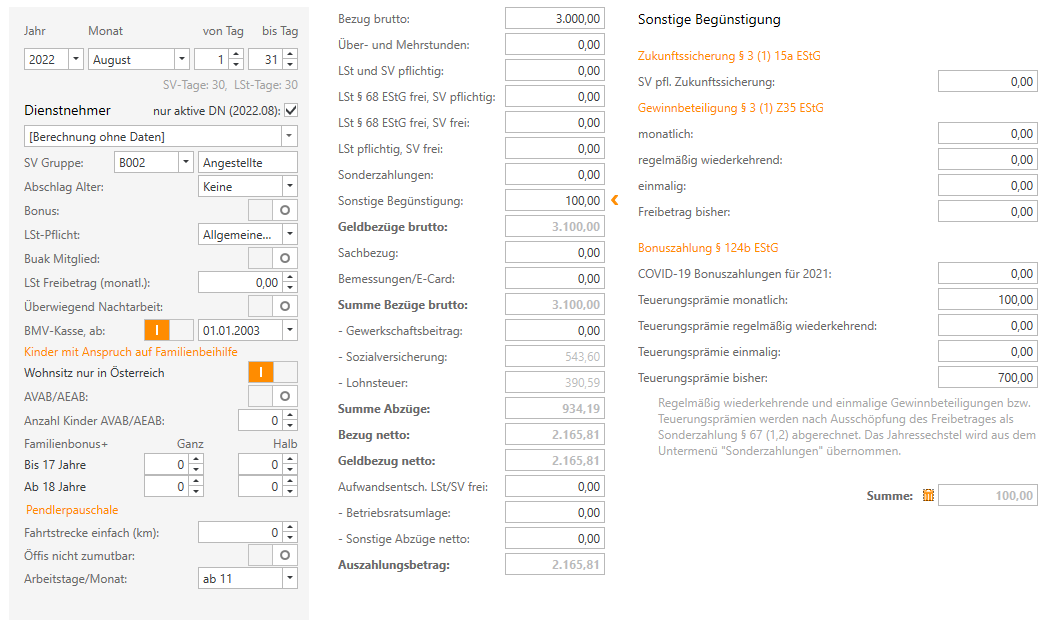The height and width of the screenshot is (629, 1049).
Task: Click the Über- und Mehrstunden field
Action: [555, 45]
